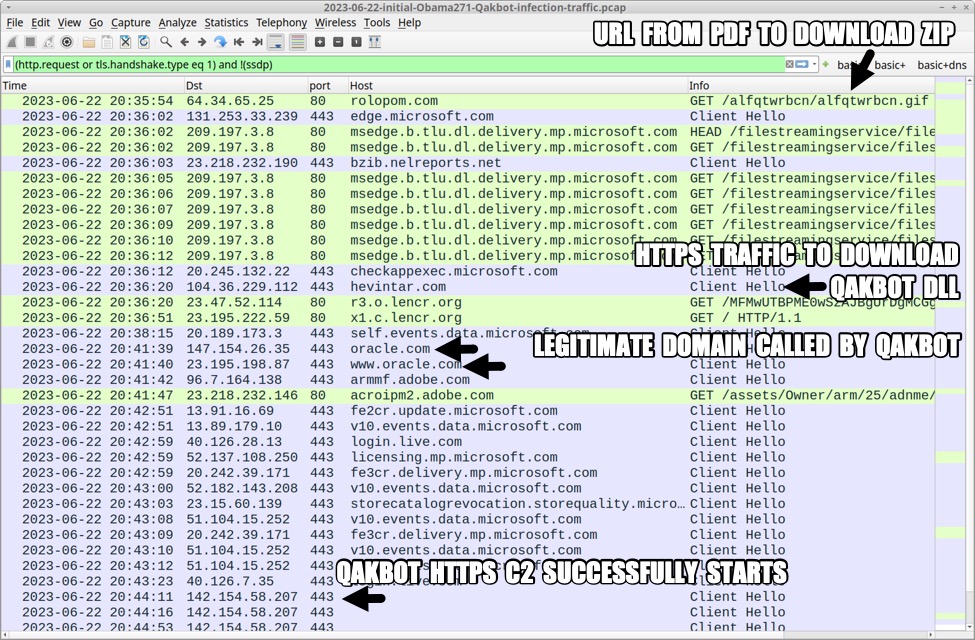This screenshot has width=975, height=640.
Task: Select the hevintar.com packet row
Action: point(468,287)
